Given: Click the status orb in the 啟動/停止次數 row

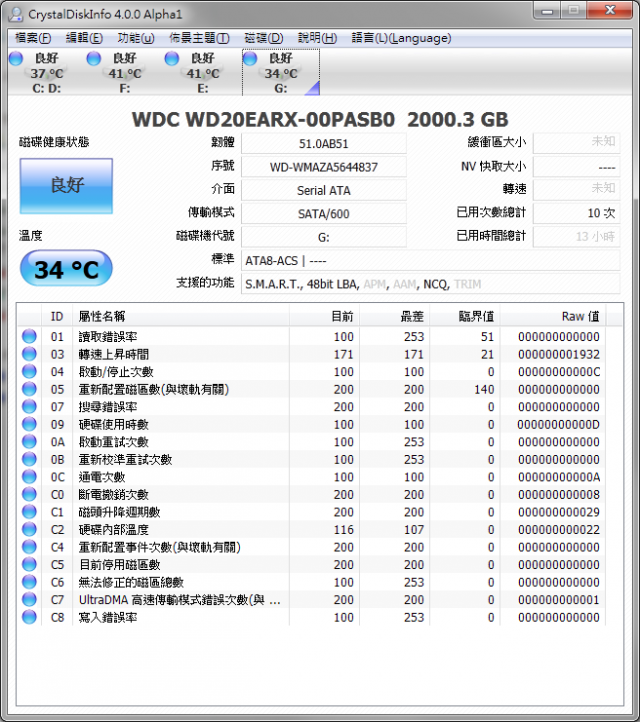Looking at the screenshot, I should tap(29, 371).
